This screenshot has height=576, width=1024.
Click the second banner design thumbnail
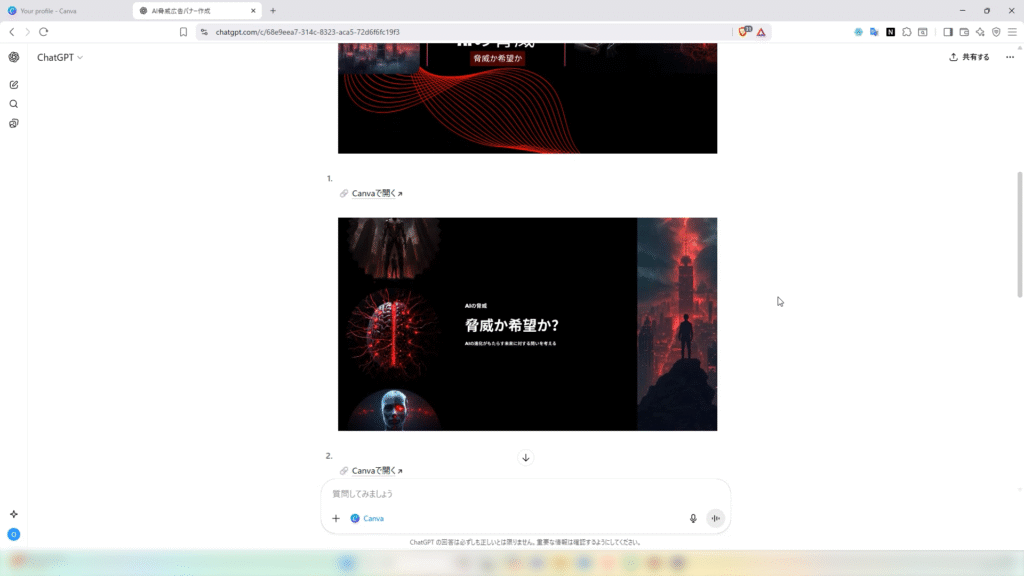point(527,324)
